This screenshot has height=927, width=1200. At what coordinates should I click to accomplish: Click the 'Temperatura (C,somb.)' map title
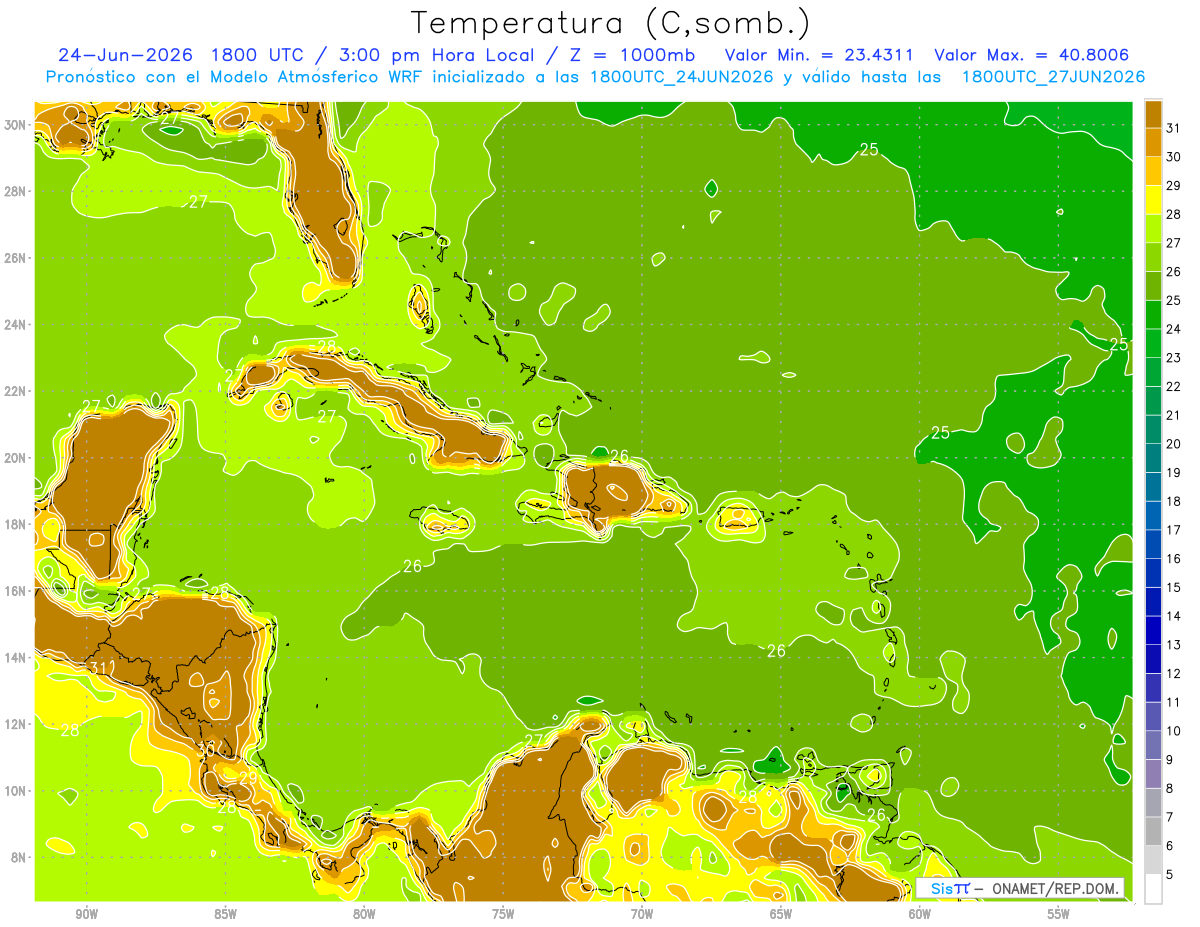coord(611,23)
